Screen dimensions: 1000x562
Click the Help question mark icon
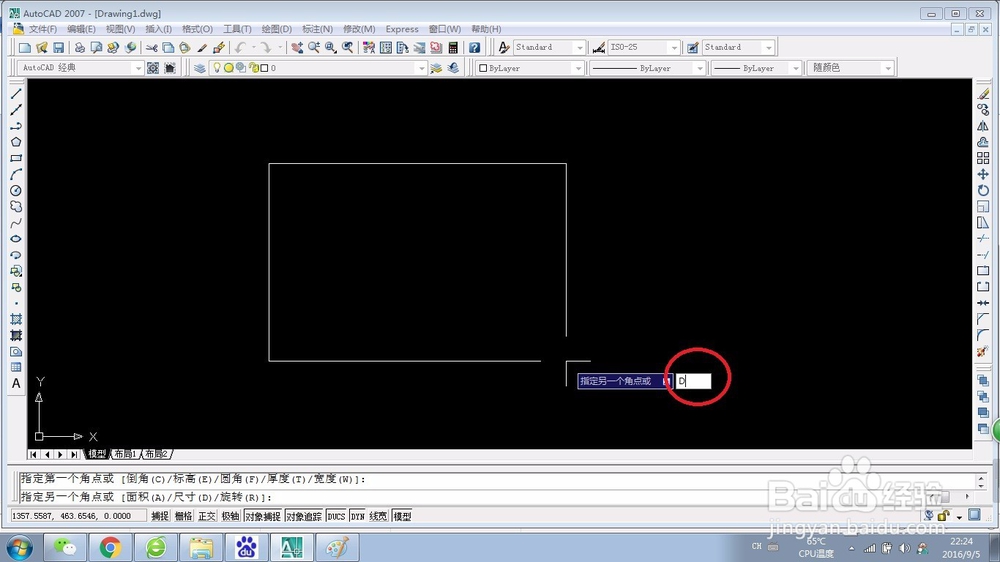tap(474, 47)
